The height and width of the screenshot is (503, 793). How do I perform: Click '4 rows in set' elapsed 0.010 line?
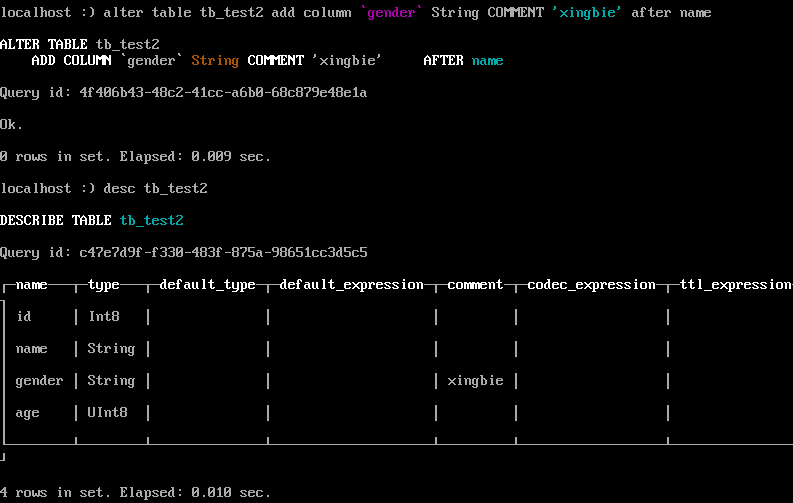tap(135, 492)
